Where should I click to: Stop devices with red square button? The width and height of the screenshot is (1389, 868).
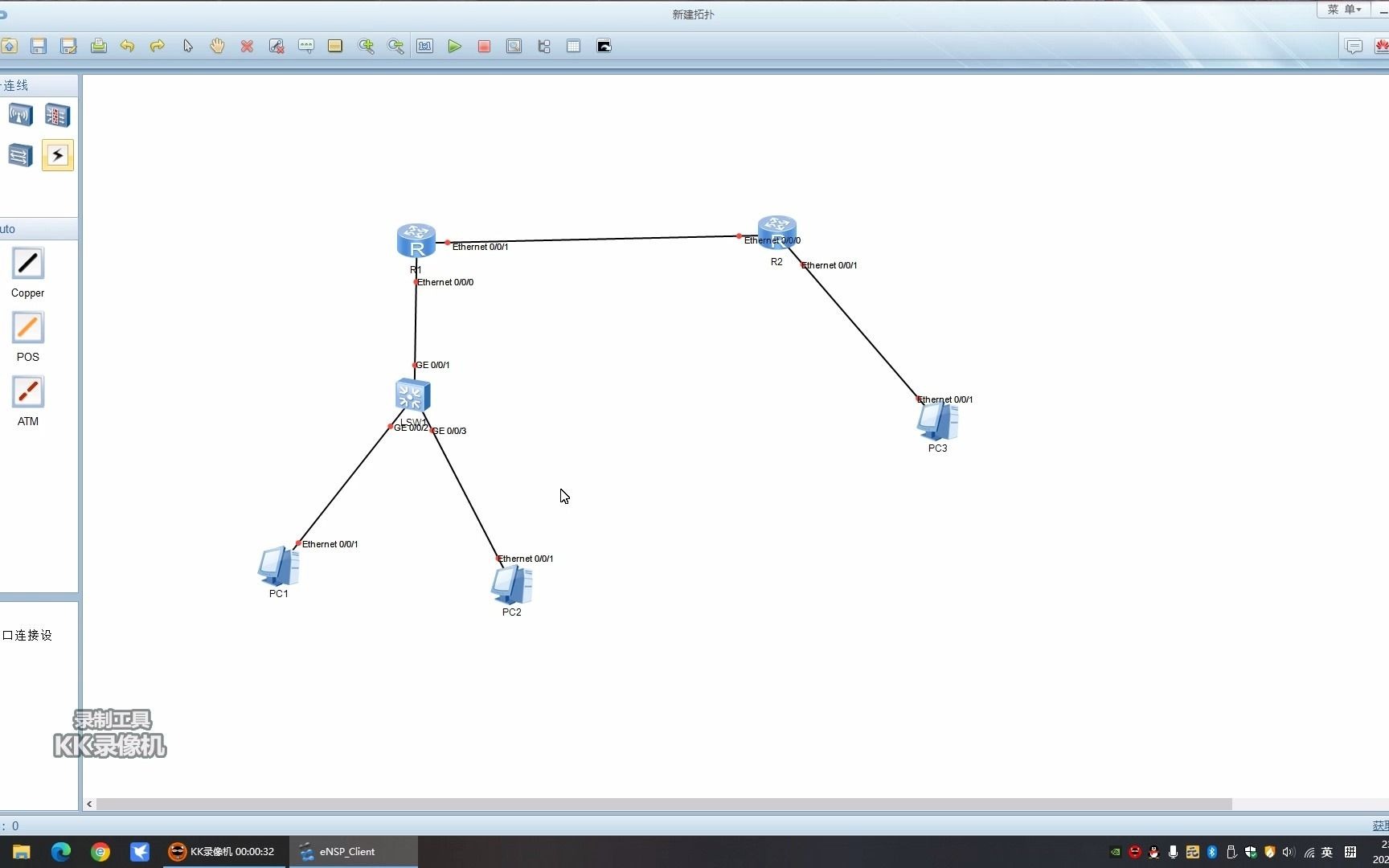[x=484, y=47]
